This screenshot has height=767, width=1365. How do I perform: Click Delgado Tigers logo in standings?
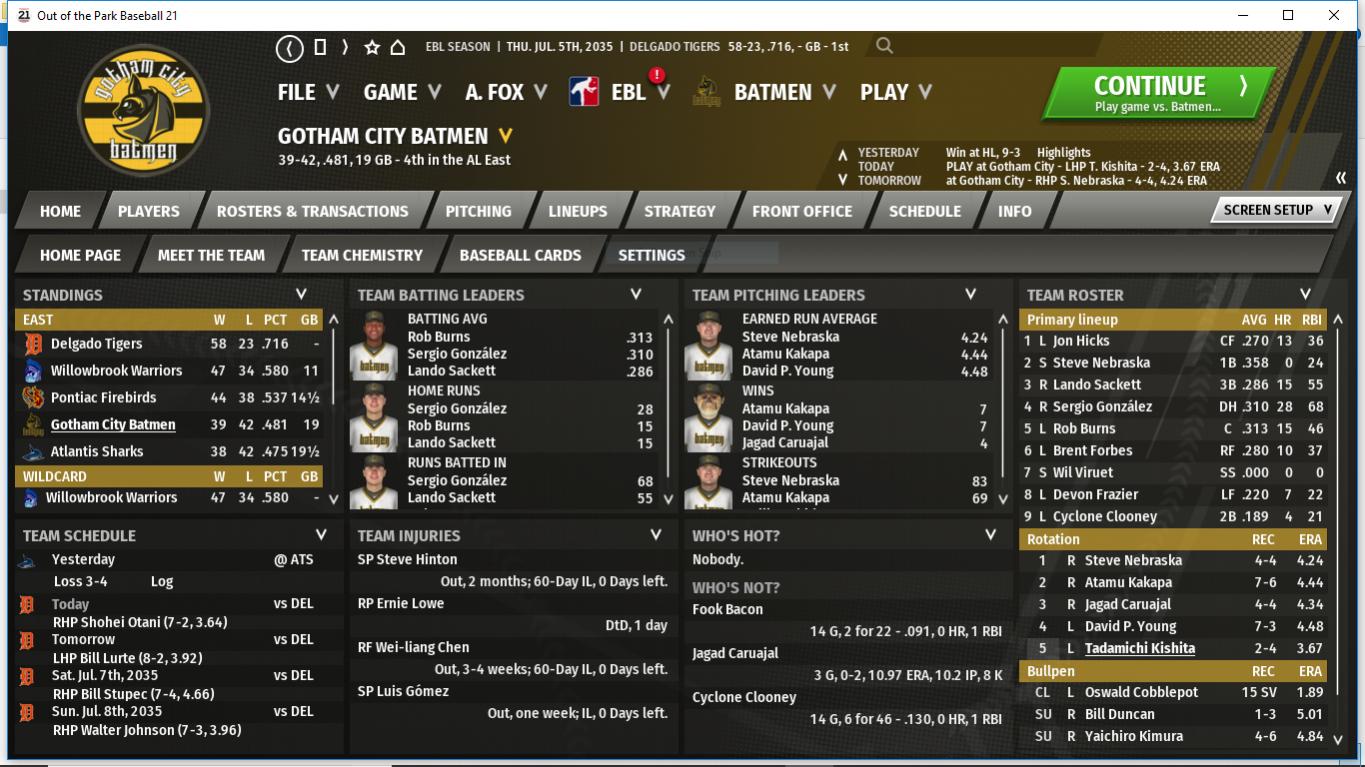33,344
